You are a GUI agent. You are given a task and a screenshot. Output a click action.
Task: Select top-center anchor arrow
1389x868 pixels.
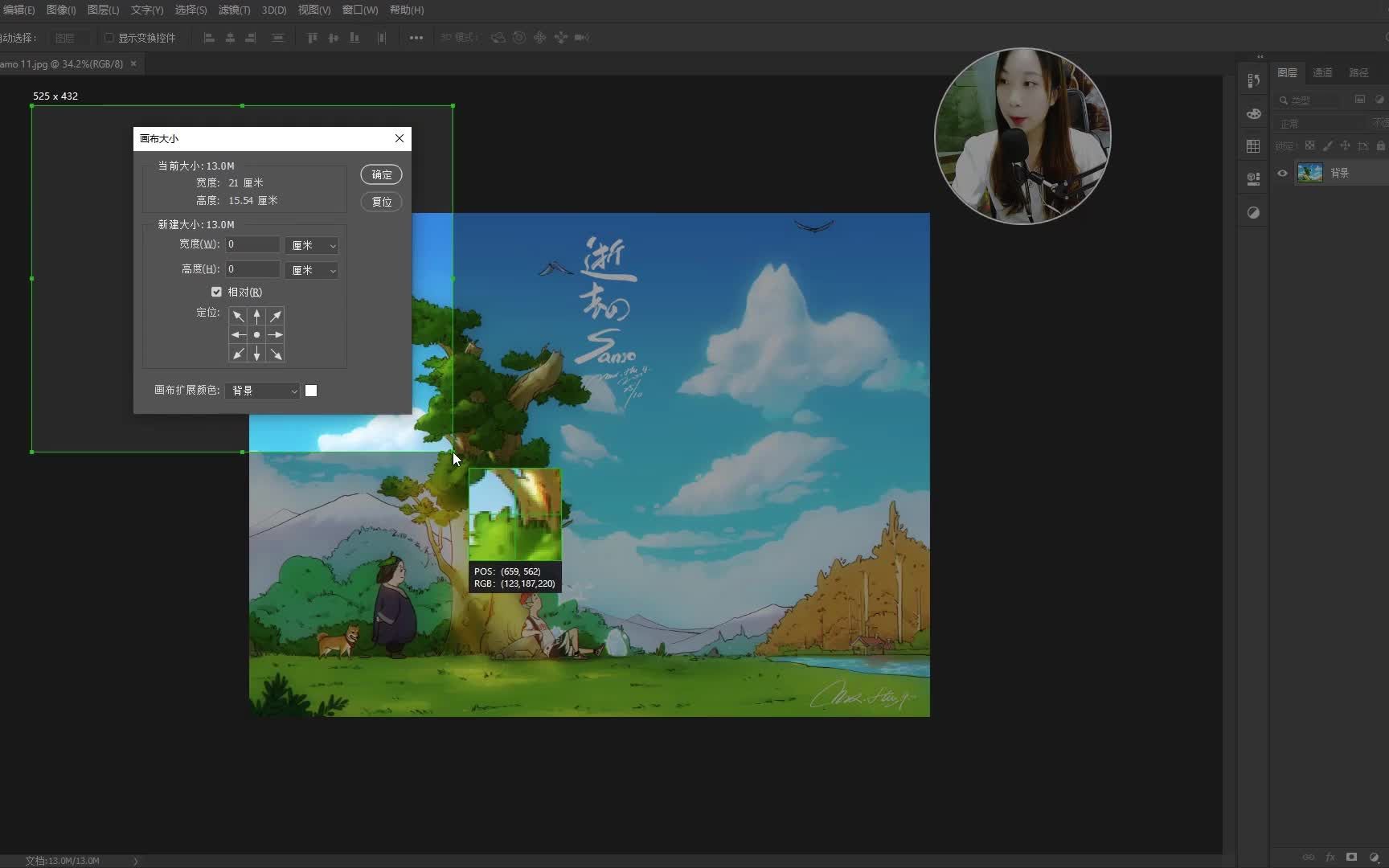click(256, 316)
